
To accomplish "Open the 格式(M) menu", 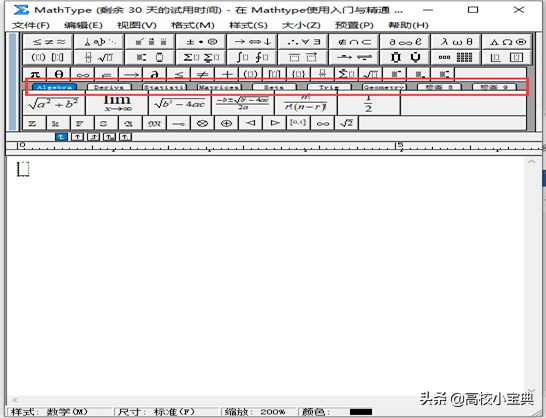I will coord(193,25).
